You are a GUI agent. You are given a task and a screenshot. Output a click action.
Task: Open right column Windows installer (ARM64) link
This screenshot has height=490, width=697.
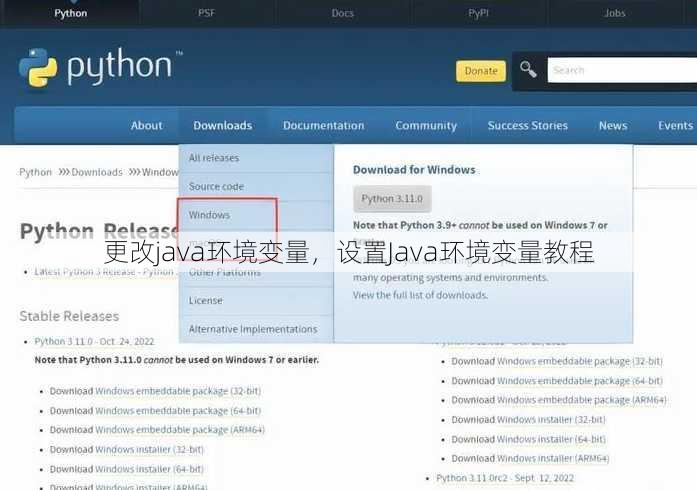[x=553, y=458]
